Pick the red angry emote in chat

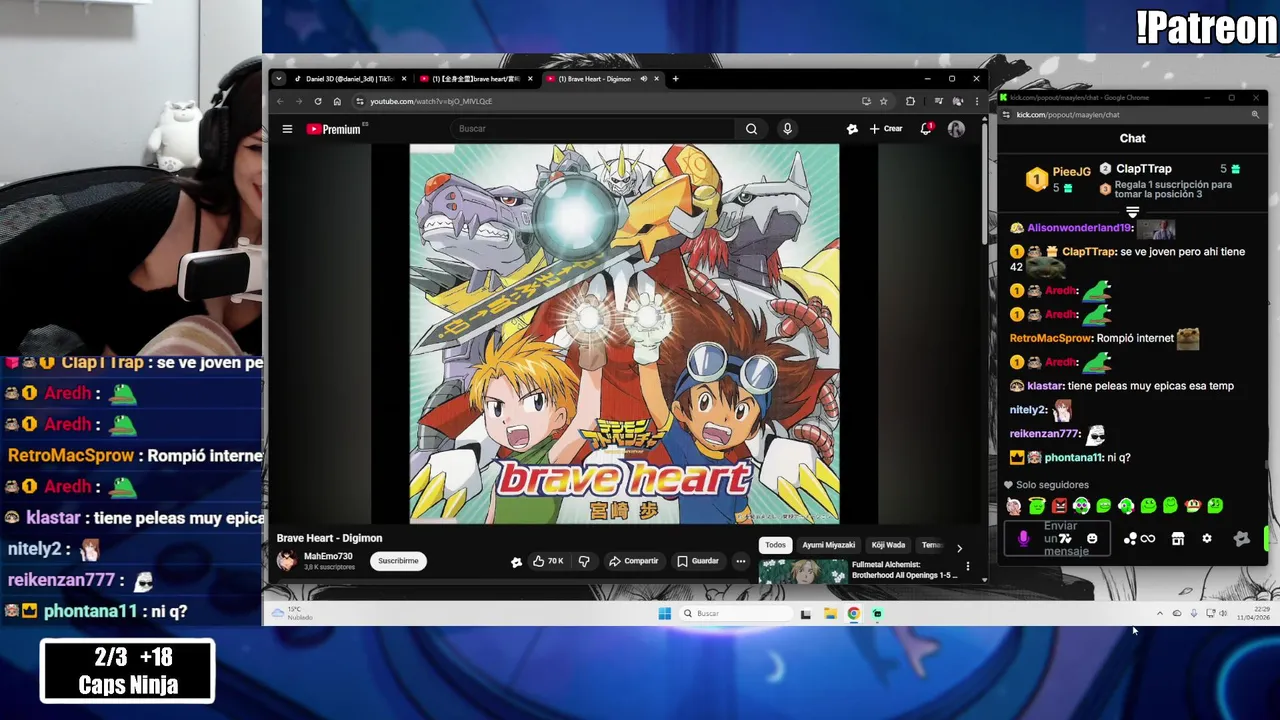pyautogui.click(x=1059, y=506)
